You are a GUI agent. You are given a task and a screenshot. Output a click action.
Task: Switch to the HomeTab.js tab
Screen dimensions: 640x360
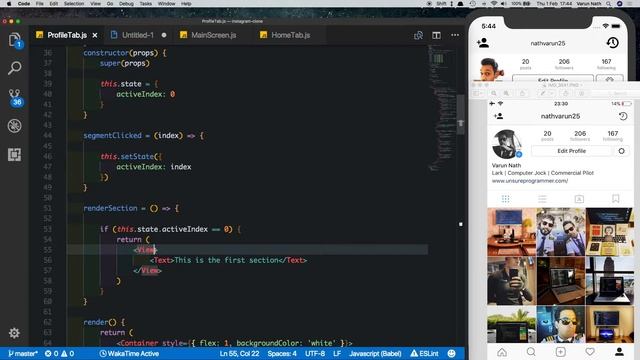(x=290, y=35)
